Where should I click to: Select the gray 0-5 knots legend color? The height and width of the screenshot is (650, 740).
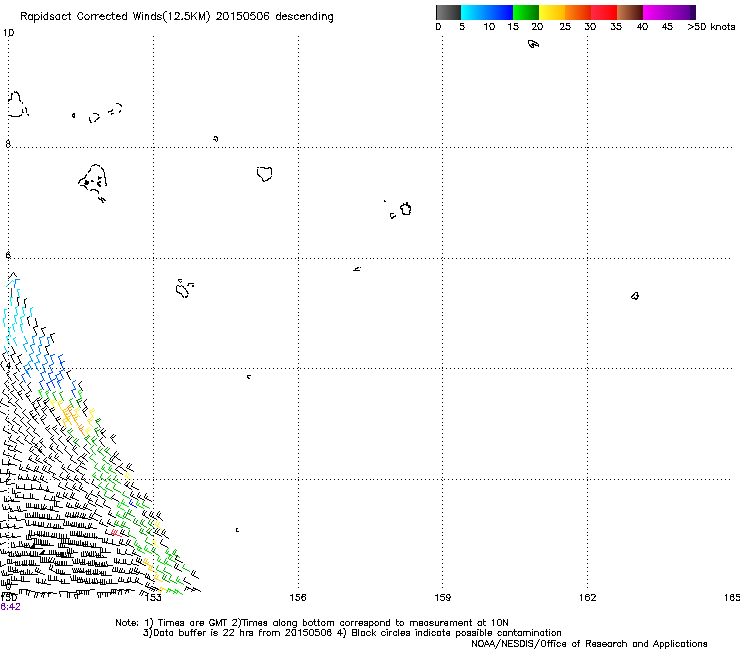click(448, 12)
